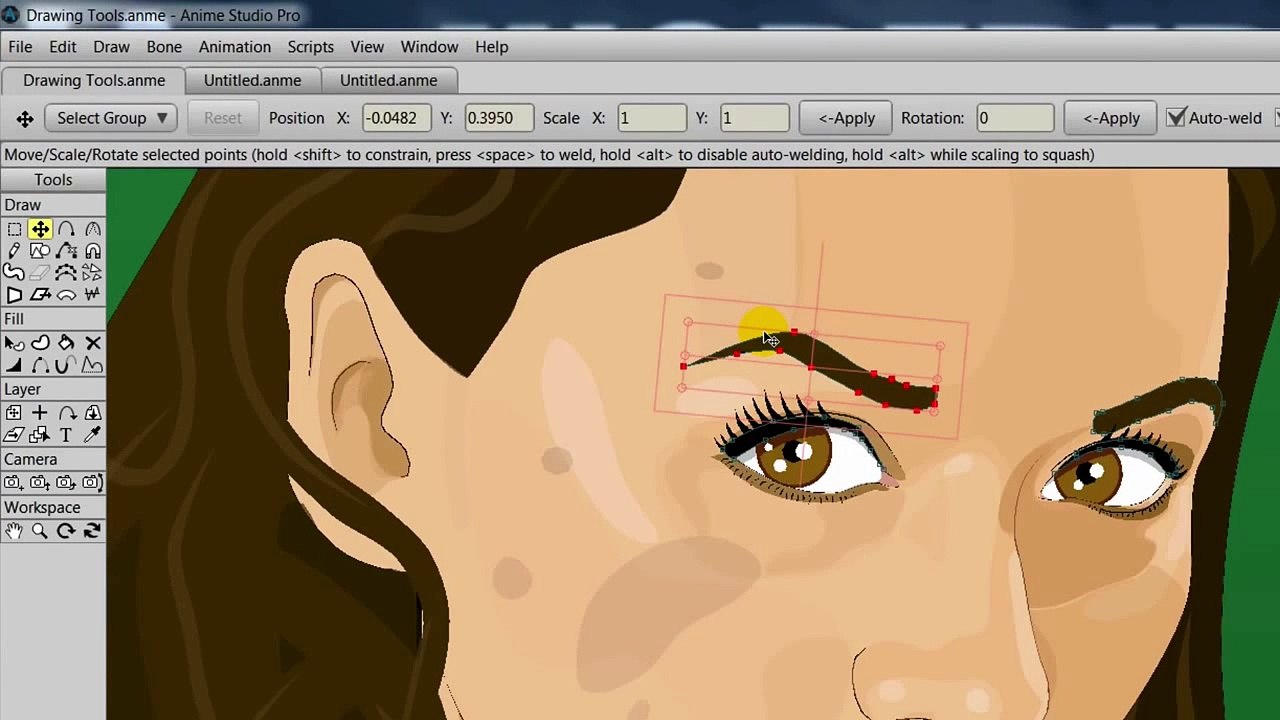Select the Layer Selector tool
Image resolution: width=1280 pixels, height=720 pixels.
point(40,435)
